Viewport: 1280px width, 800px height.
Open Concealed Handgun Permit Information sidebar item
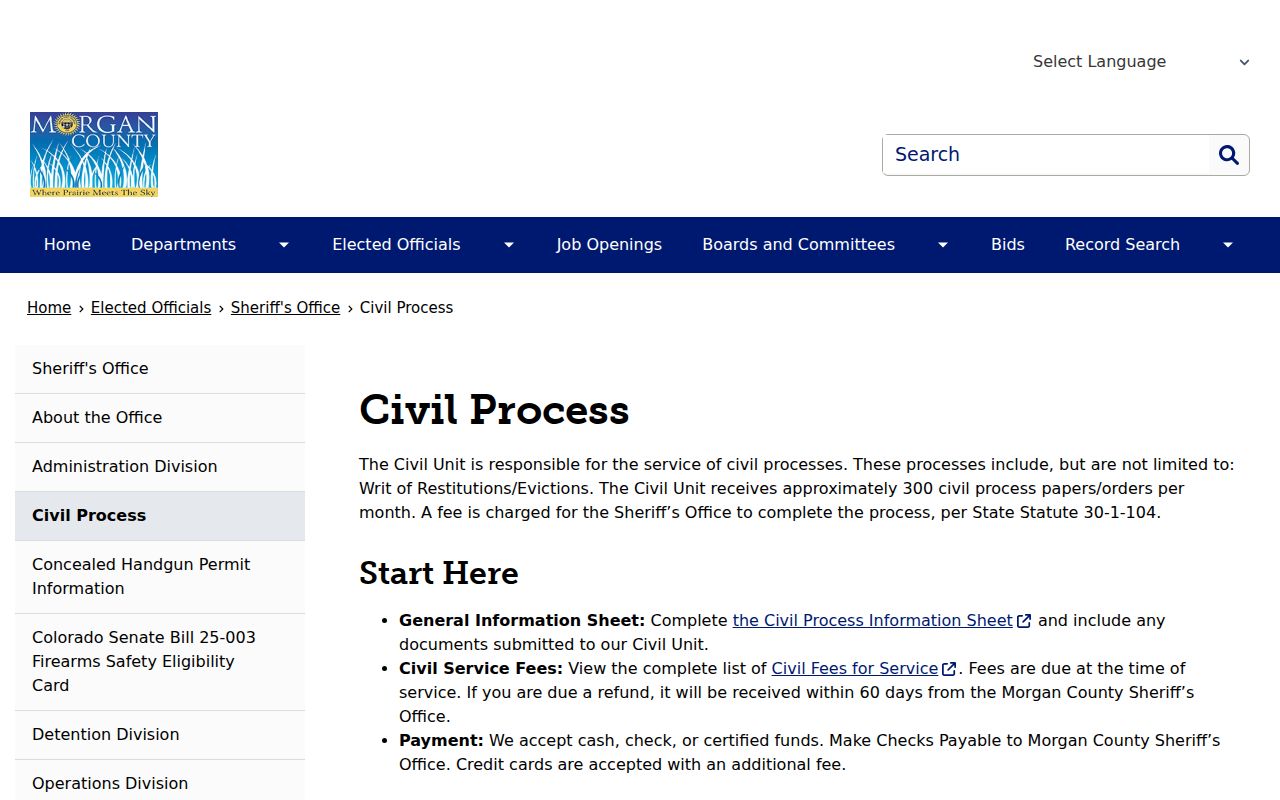pyautogui.click(x=160, y=577)
